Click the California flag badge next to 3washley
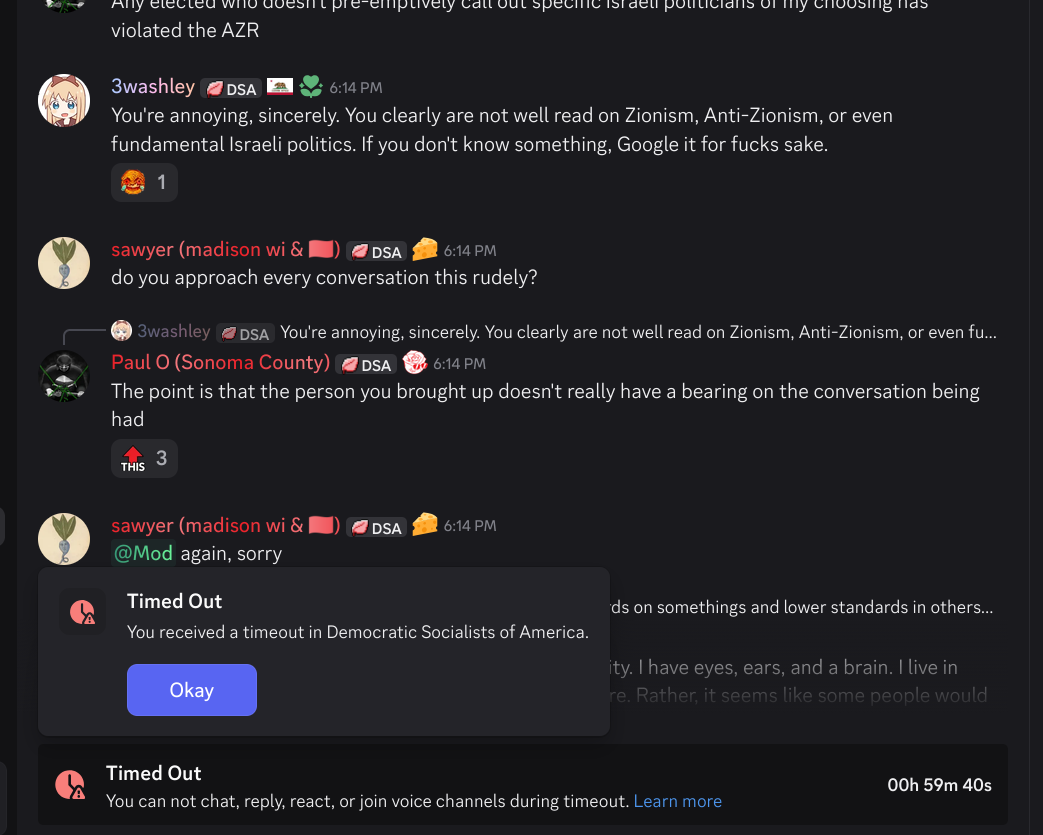The width and height of the screenshot is (1043, 835). click(x=279, y=86)
